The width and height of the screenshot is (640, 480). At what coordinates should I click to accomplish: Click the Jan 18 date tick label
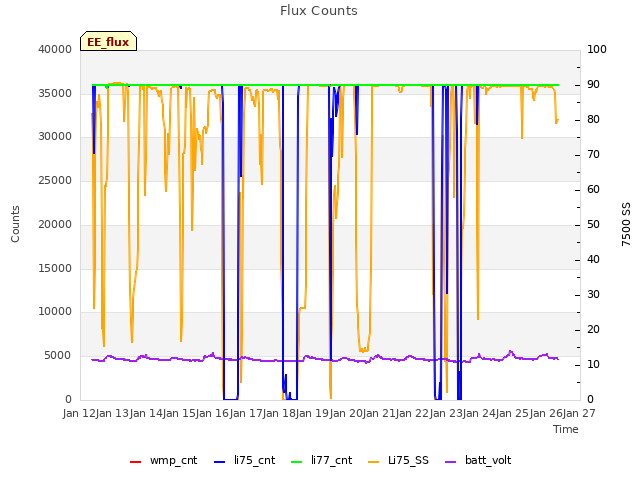point(279,413)
